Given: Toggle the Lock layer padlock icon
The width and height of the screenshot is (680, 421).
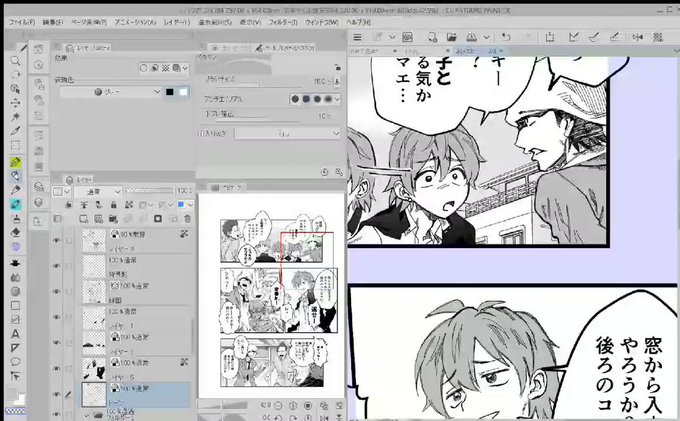Looking at the screenshot, I should coord(114,205).
